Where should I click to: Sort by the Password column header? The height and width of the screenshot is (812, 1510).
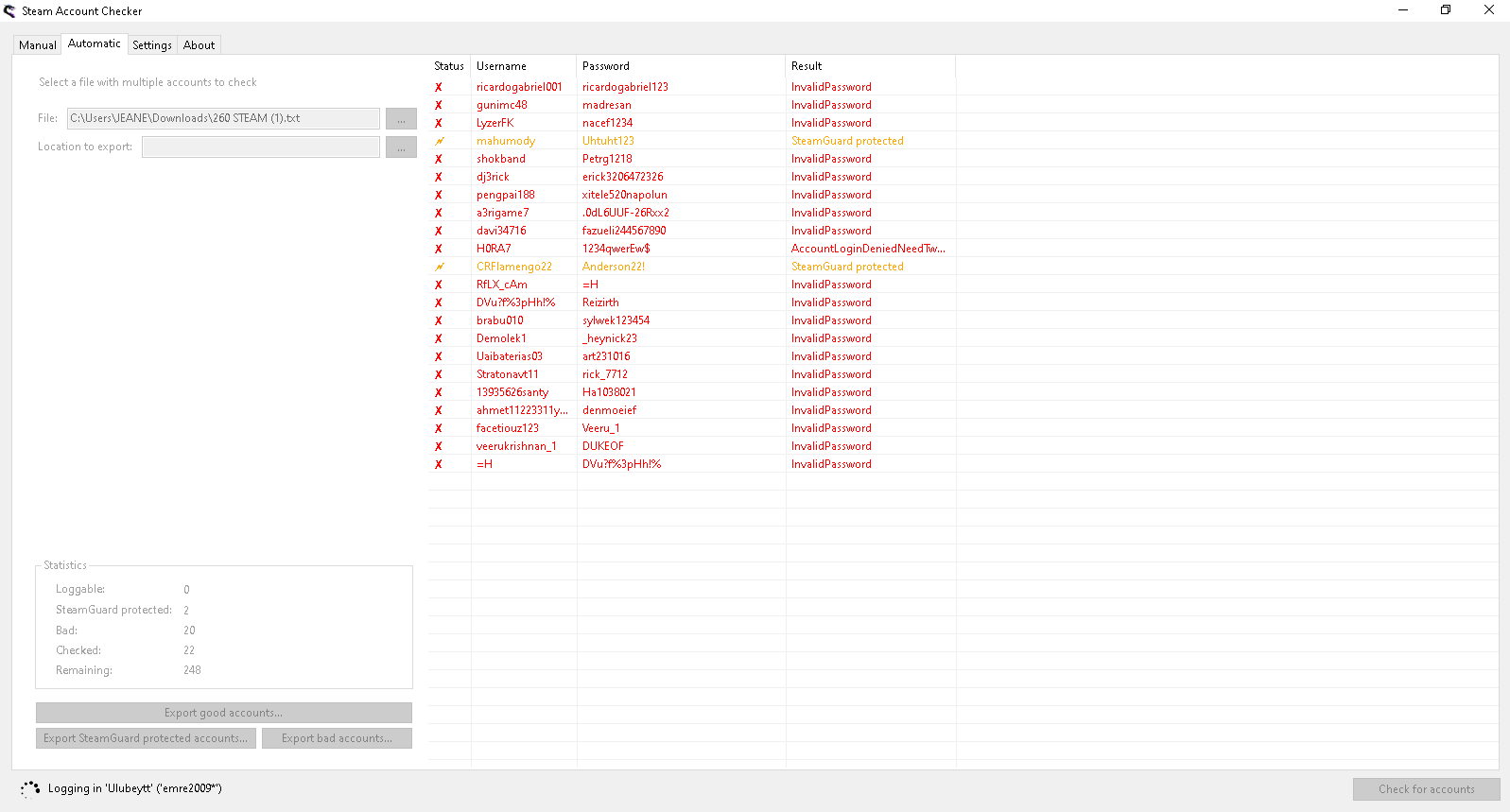tap(681, 66)
